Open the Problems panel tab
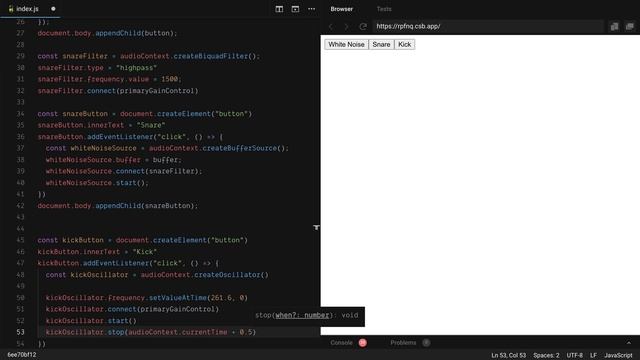Viewport: 640px width, 360px height. (403, 343)
